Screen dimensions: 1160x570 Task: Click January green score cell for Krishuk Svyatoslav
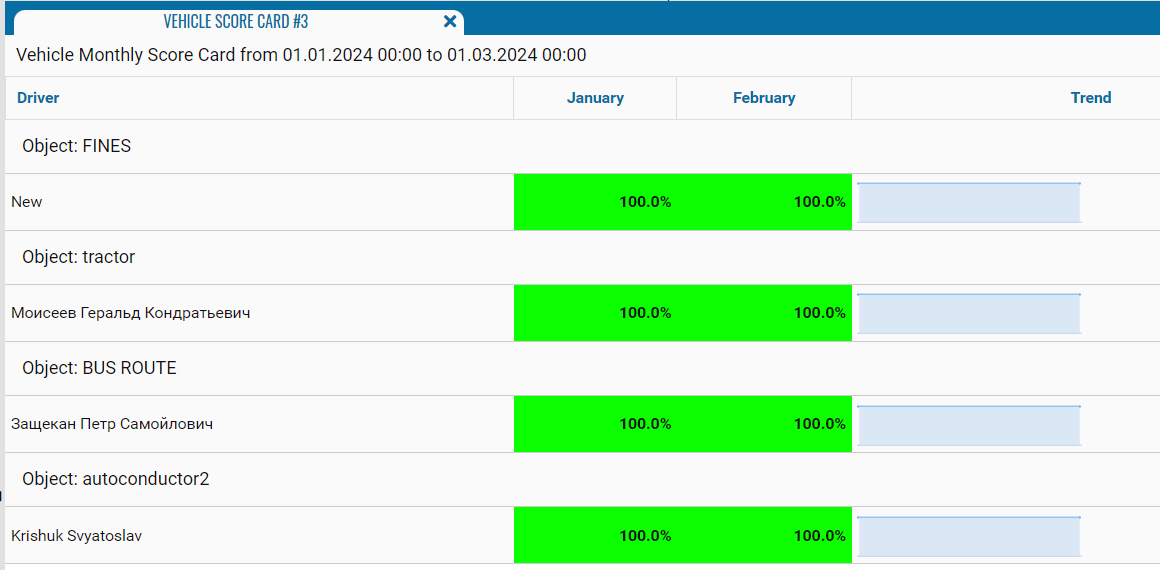tap(596, 536)
